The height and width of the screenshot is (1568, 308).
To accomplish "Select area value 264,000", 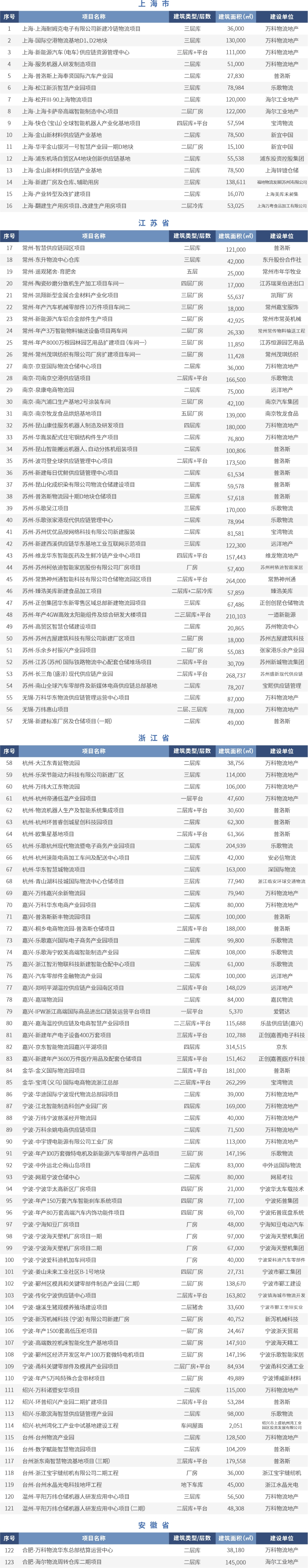I will pos(236,581).
